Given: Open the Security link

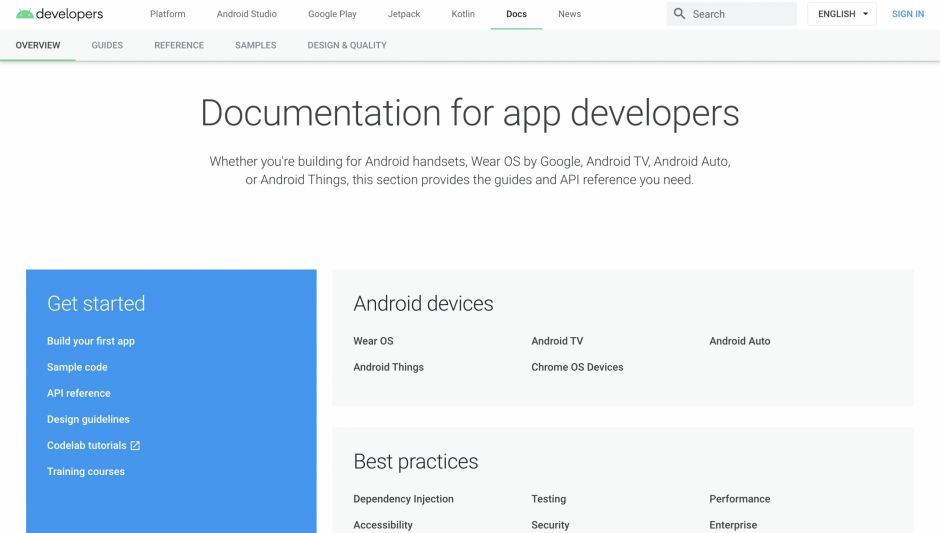Looking at the screenshot, I should click(550, 525).
